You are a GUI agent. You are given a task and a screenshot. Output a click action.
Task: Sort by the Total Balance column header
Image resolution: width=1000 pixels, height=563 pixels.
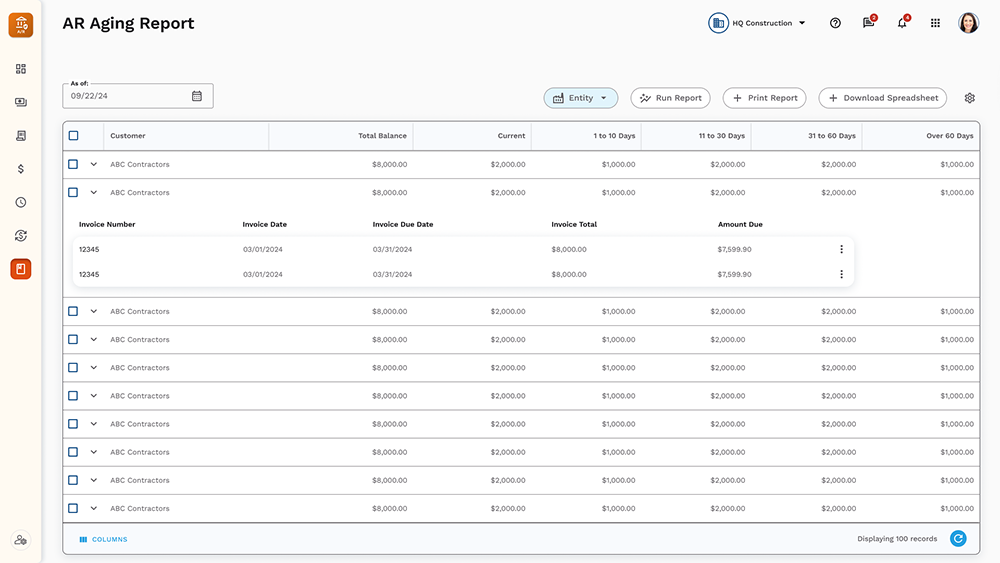pyautogui.click(x=382, y=136)
